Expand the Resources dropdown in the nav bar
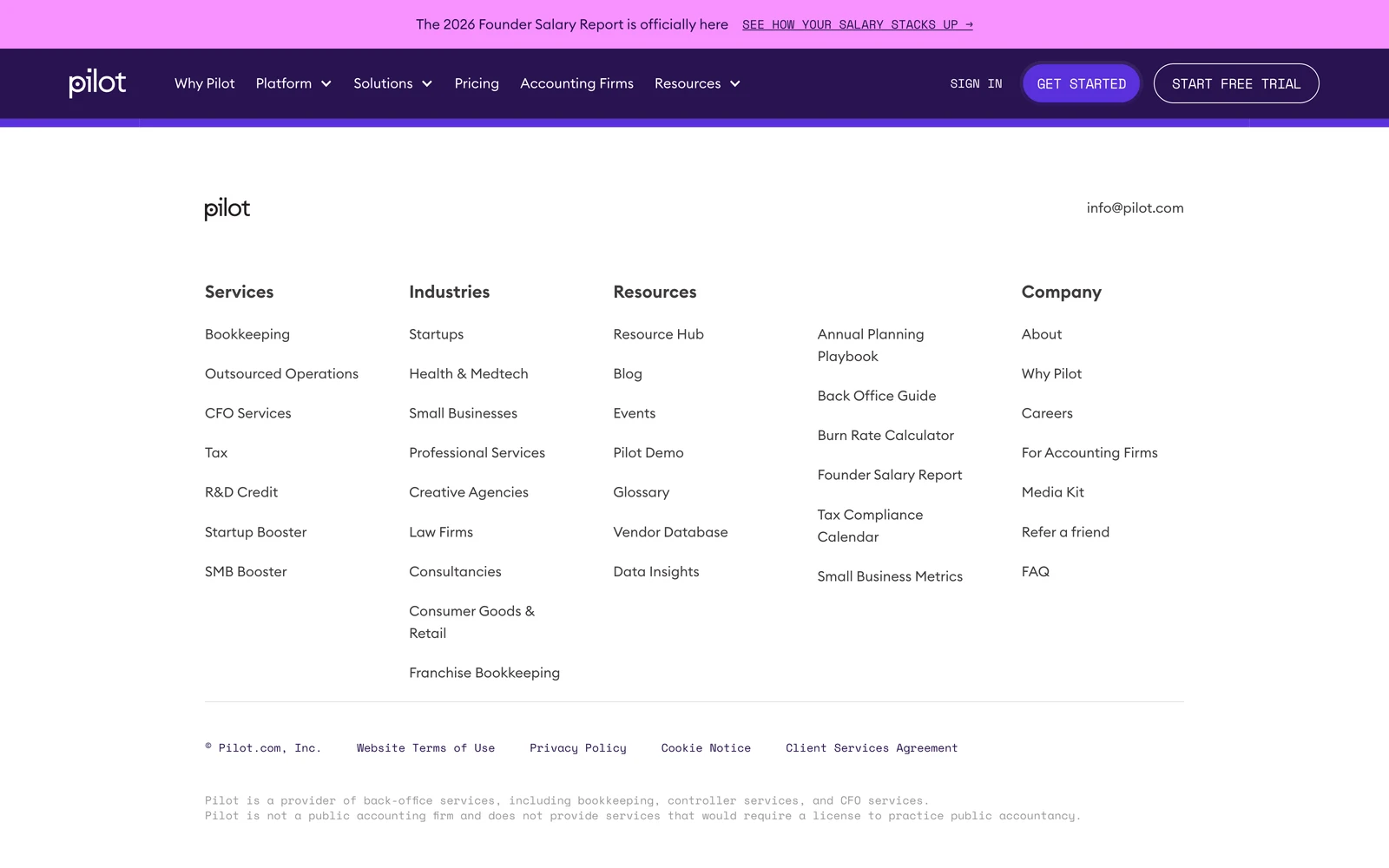 (x=697, y=83)
